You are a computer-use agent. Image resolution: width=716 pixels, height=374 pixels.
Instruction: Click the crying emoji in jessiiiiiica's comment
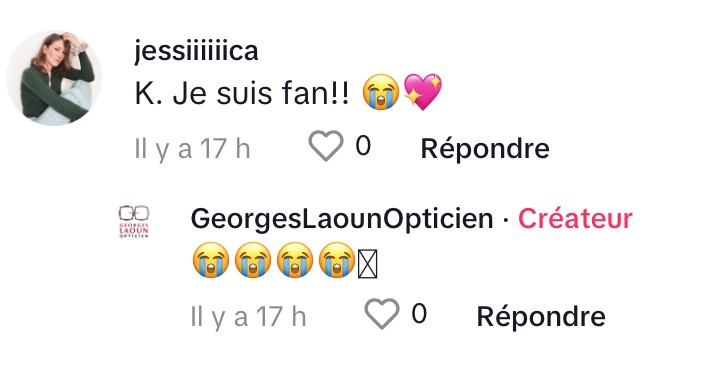381,92
